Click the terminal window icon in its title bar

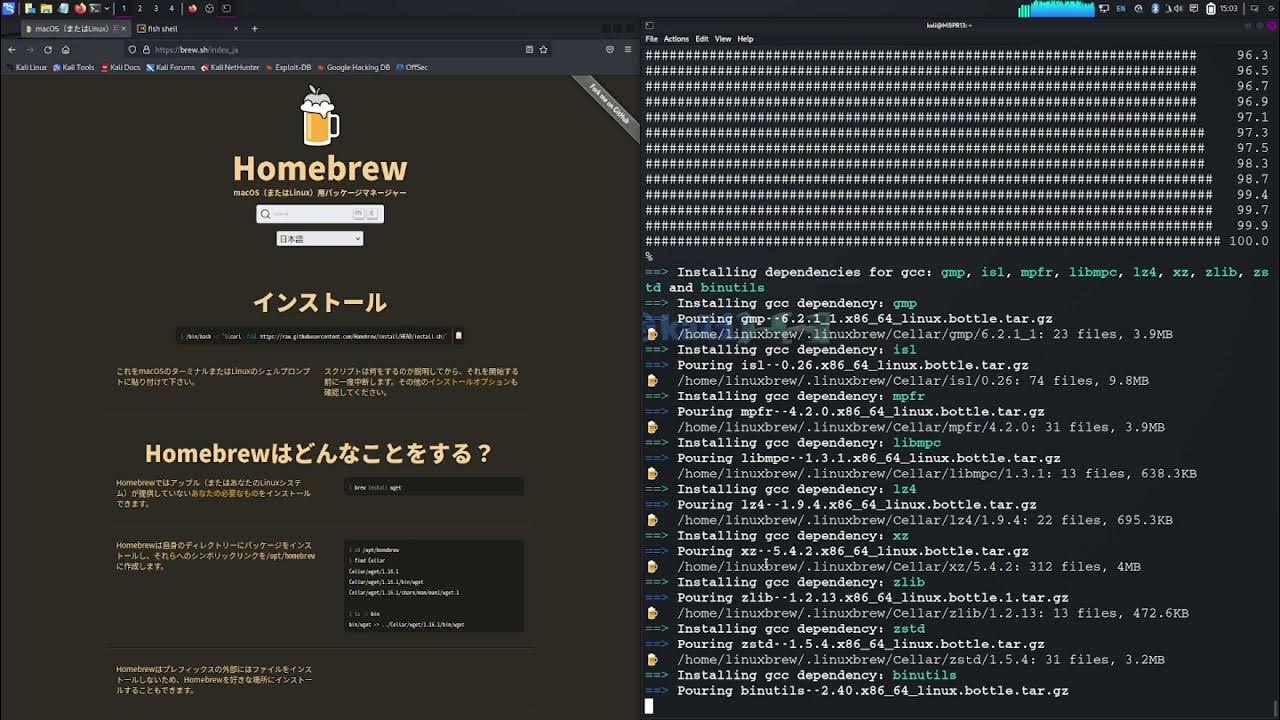click(x=649, y=25)
